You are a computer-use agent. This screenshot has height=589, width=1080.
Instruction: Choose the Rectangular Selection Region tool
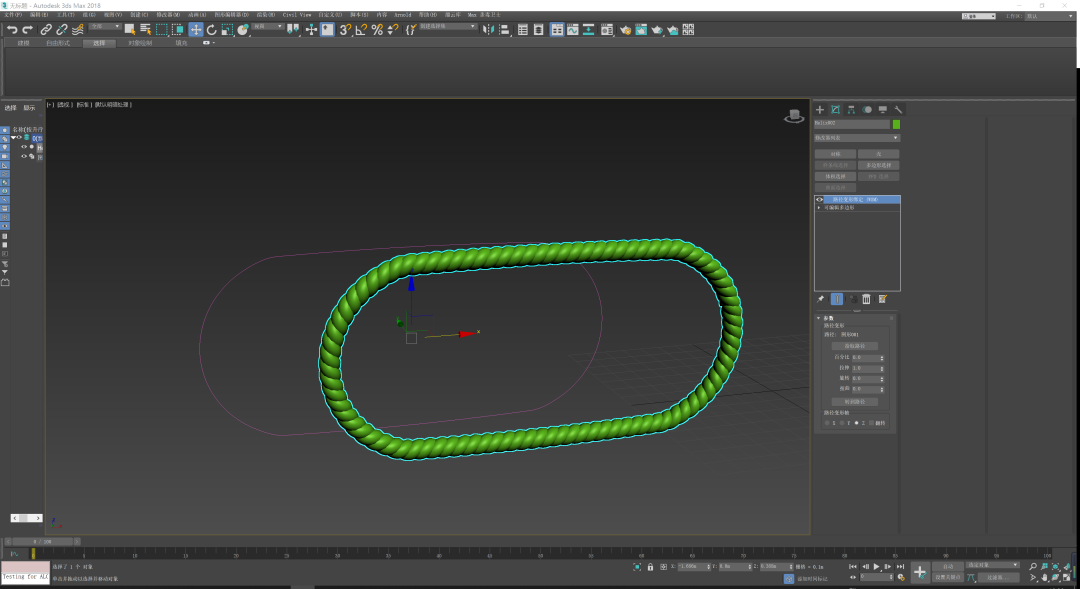162,30
